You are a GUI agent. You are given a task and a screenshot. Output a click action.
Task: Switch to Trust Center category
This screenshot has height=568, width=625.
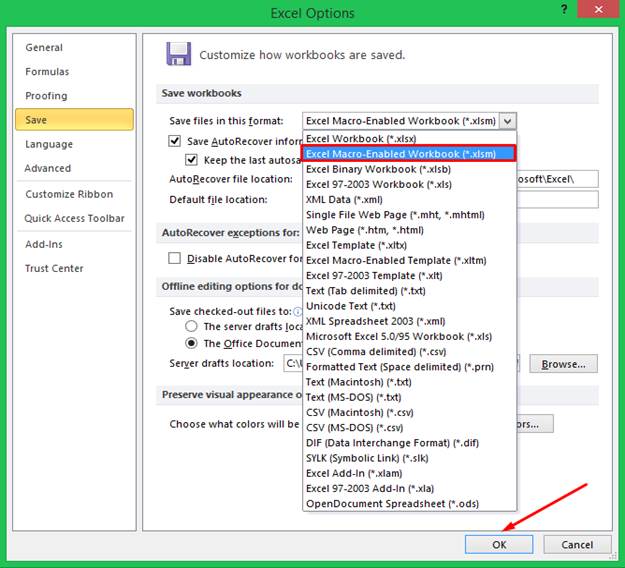(x=54, y=268)
